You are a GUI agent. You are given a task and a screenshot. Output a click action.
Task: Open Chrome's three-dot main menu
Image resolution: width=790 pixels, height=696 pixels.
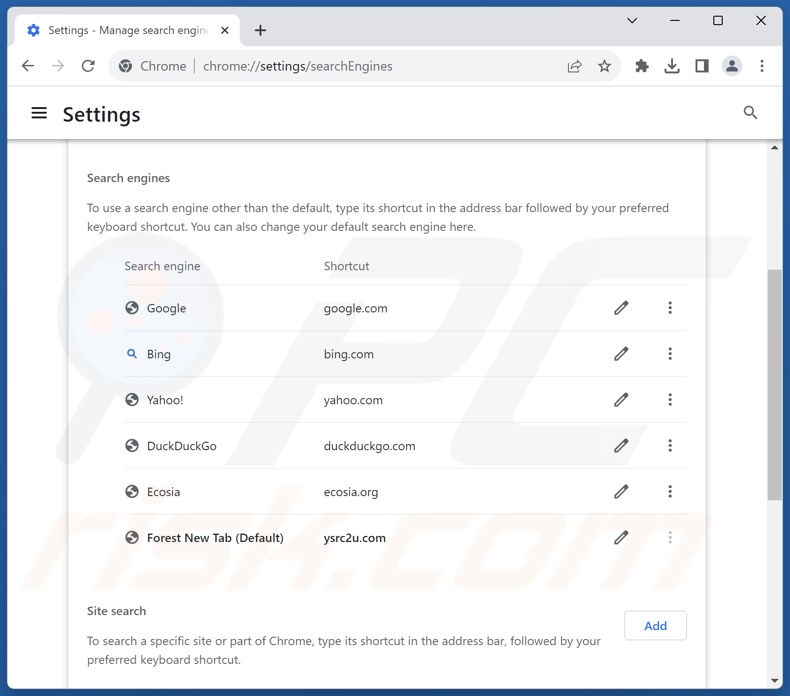pos(762,66)
